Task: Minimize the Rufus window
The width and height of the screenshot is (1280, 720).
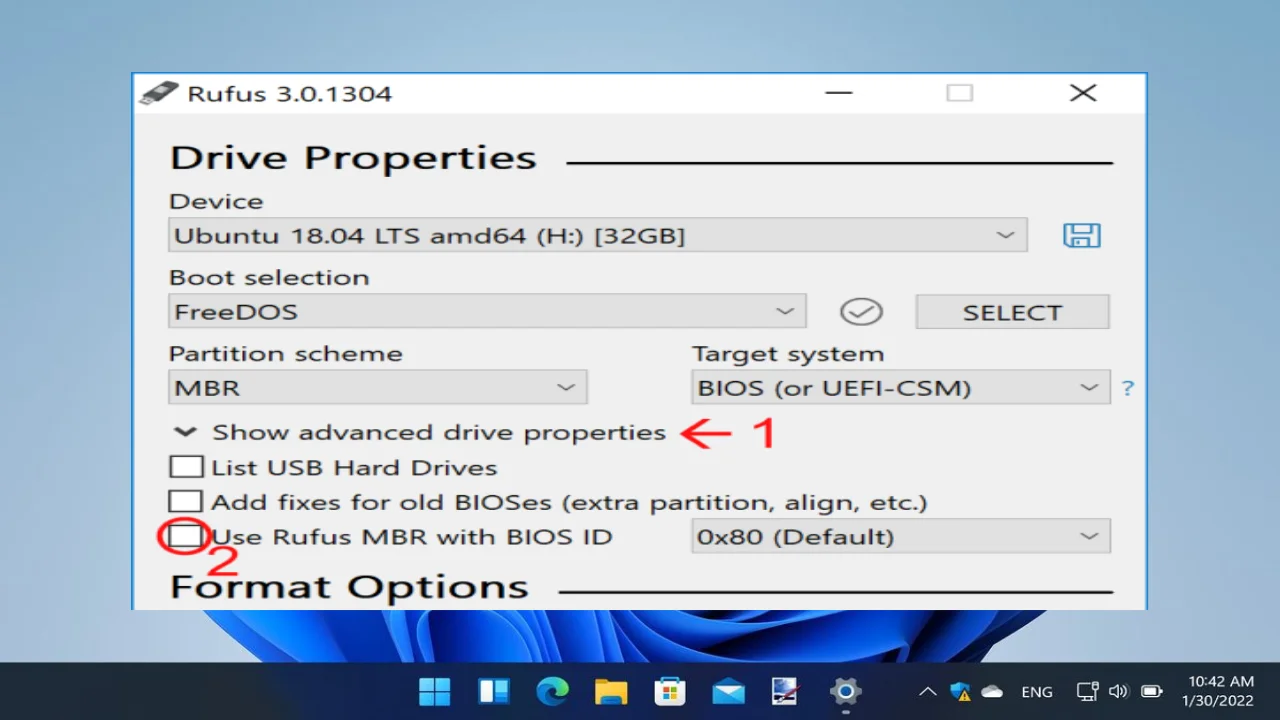Action: [x=839, y=93]
